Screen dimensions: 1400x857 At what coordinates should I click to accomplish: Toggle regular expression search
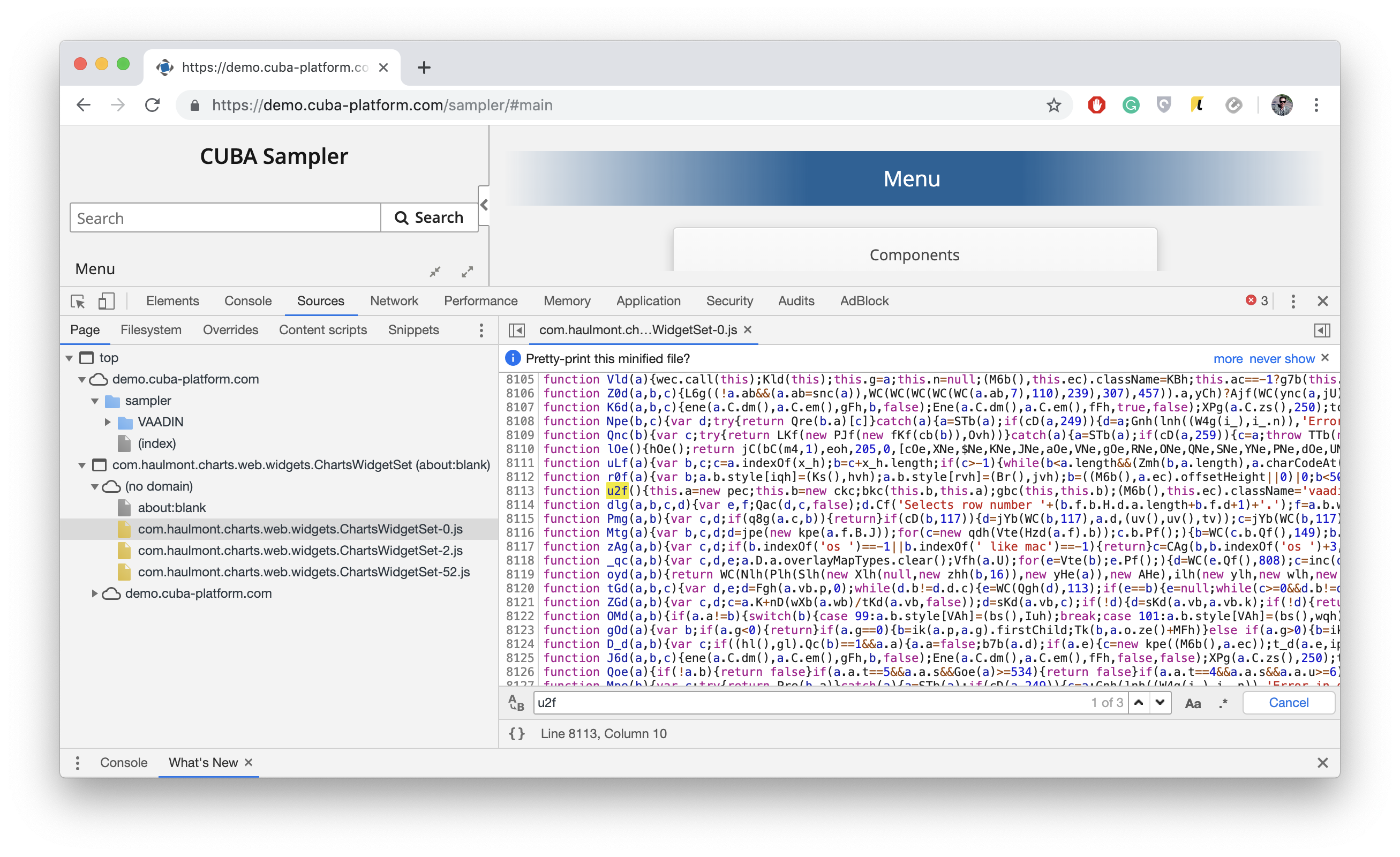click(1223, 704)
